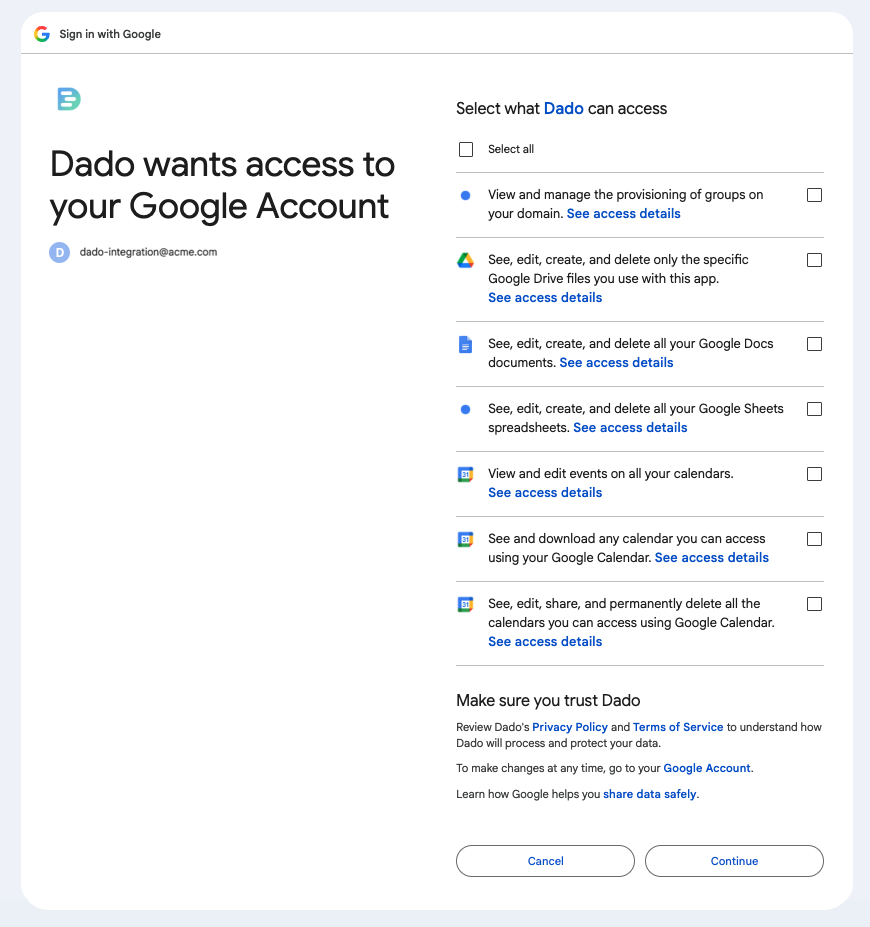Check the Google Docs documents permission checkbox
Viewport: 870px width, 927px height.
(x=814, y=344)
